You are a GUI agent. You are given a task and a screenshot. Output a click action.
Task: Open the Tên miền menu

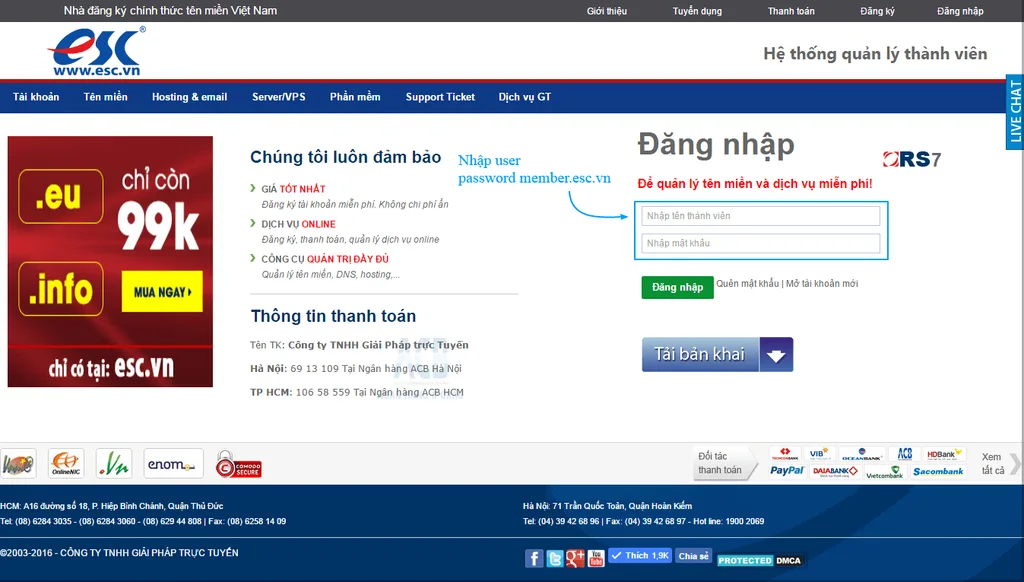point(106,97)
